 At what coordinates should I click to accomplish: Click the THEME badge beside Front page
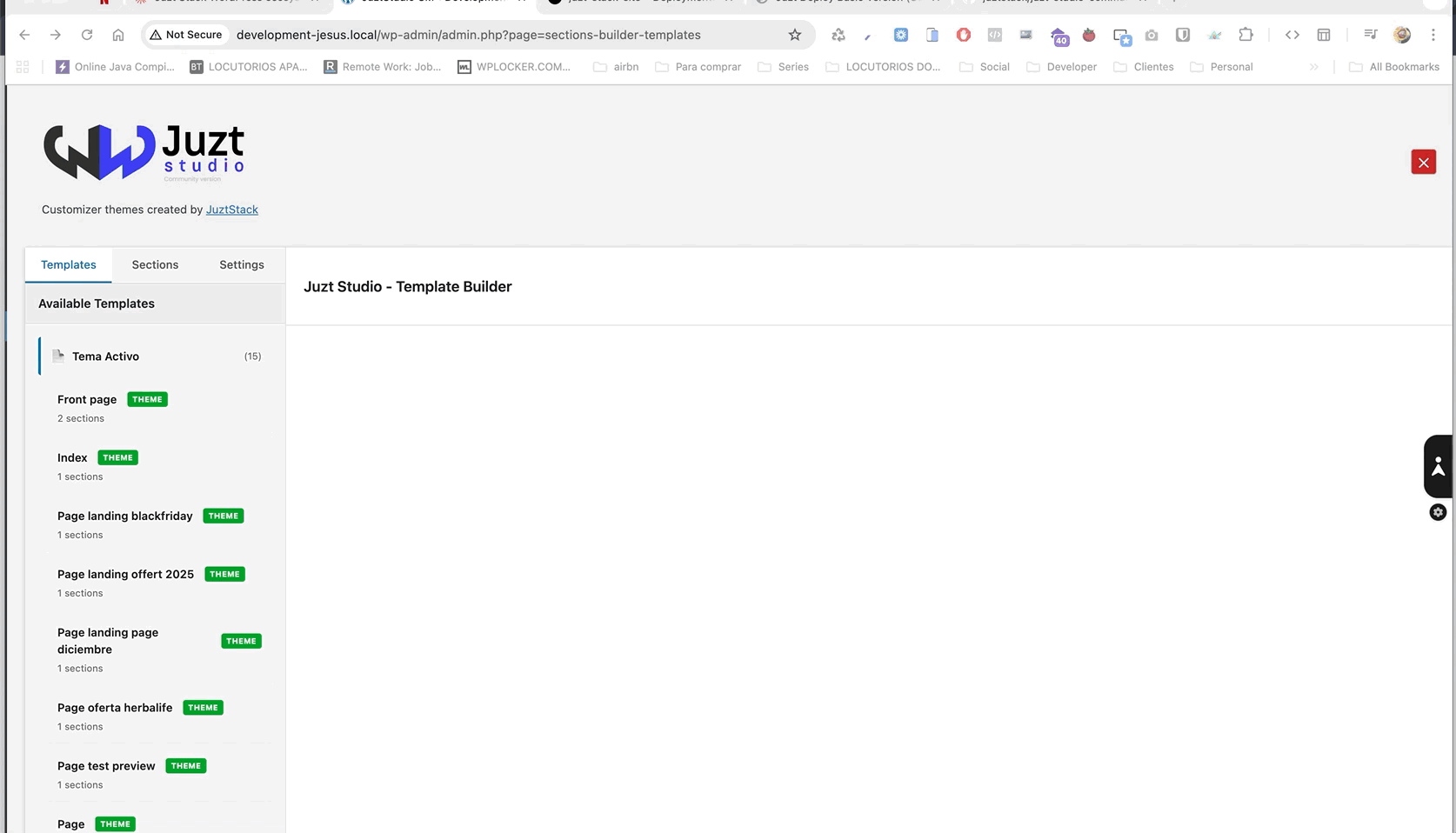click(148, 399)
